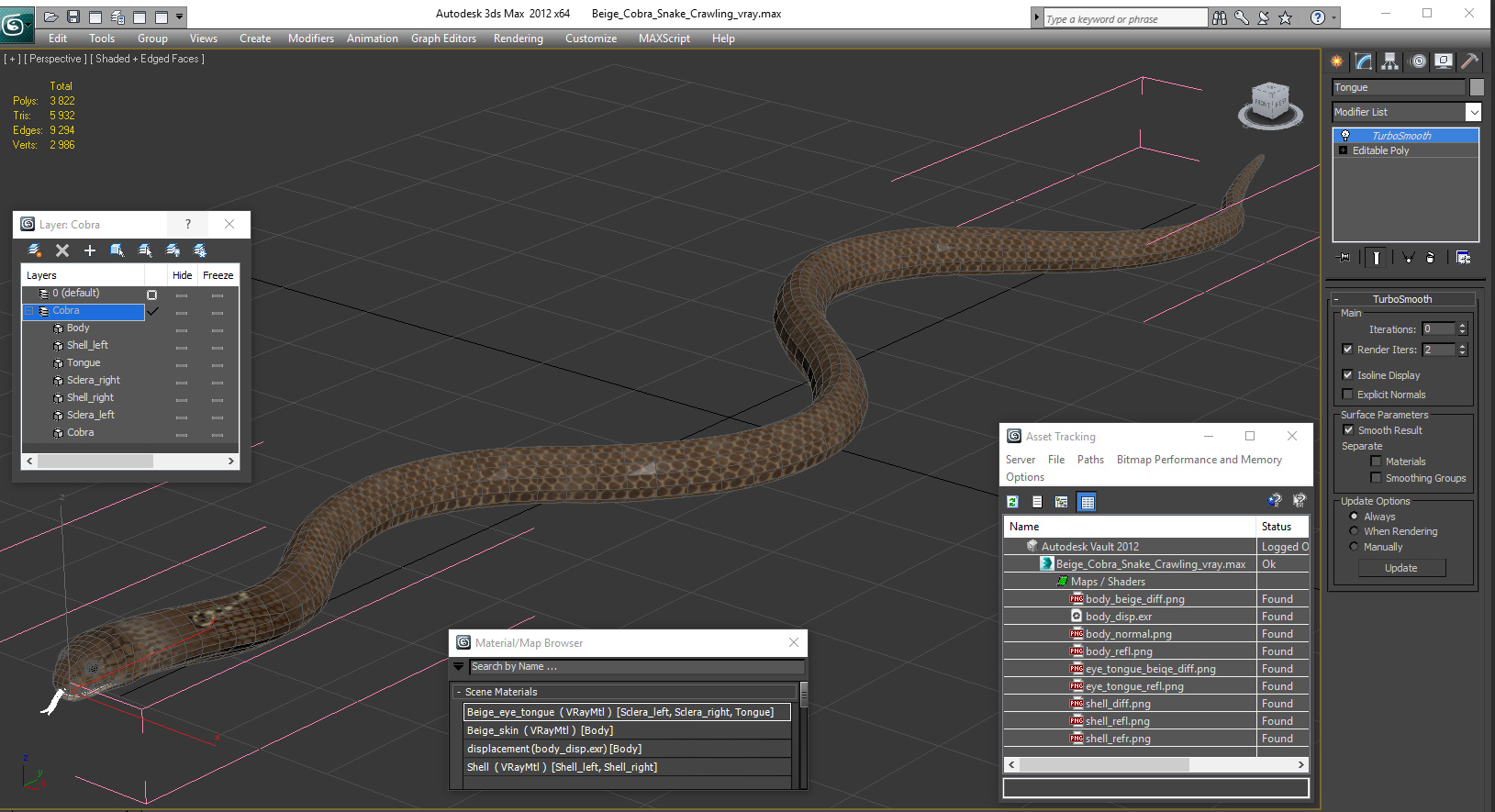Collapse the TurboSmooth rollout
This screenshot has width=1495, height=812.
click(1336, 299)
